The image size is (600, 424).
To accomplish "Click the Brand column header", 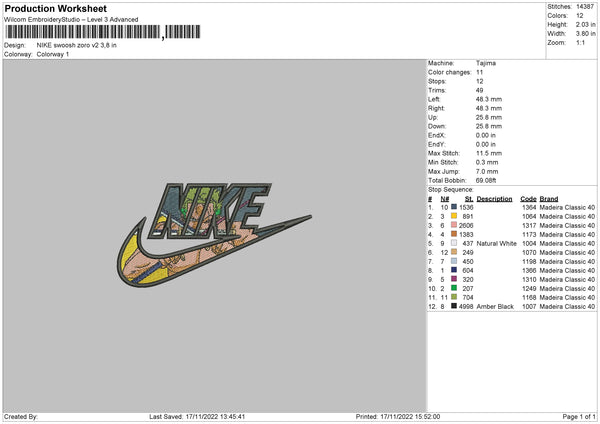I will coord(549,199).
